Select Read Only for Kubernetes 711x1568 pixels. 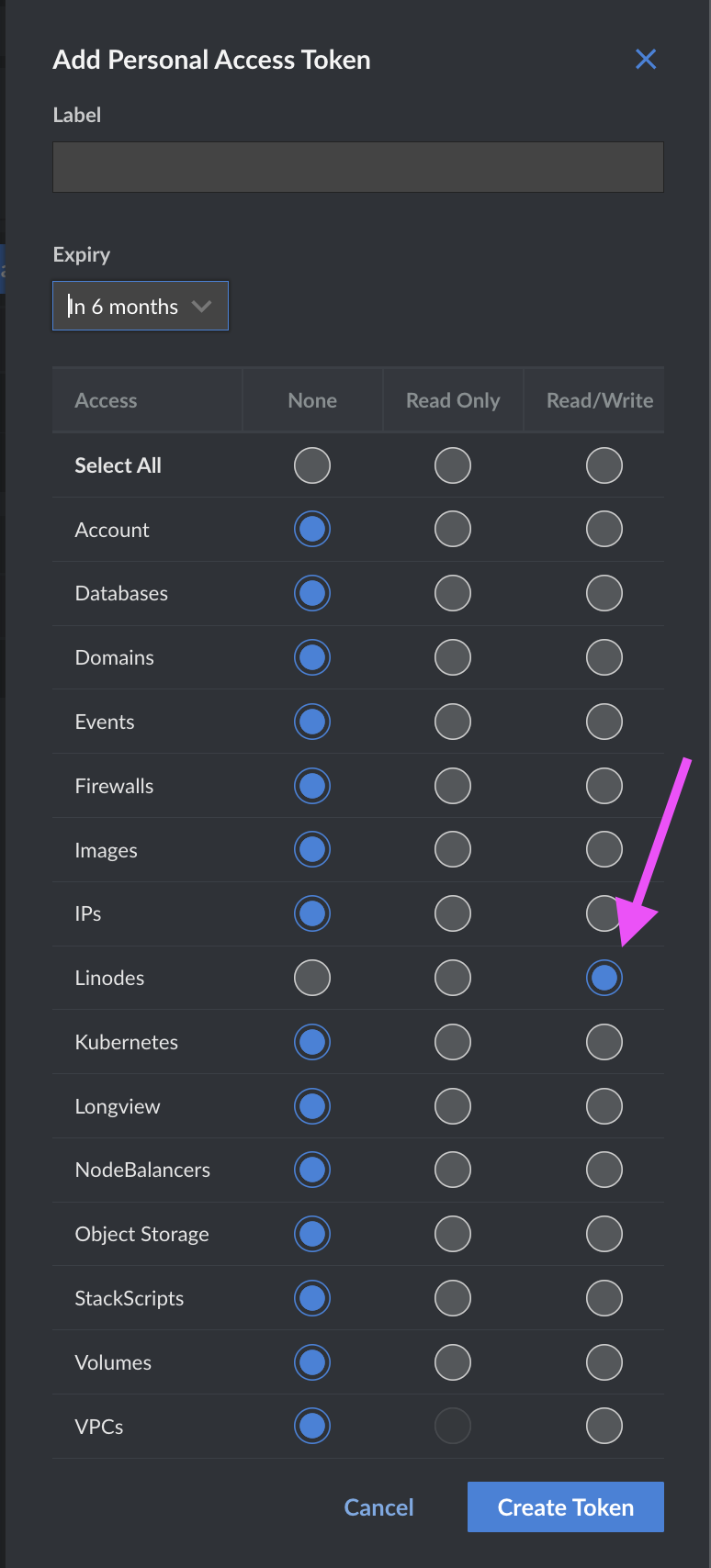(453, 1042)
